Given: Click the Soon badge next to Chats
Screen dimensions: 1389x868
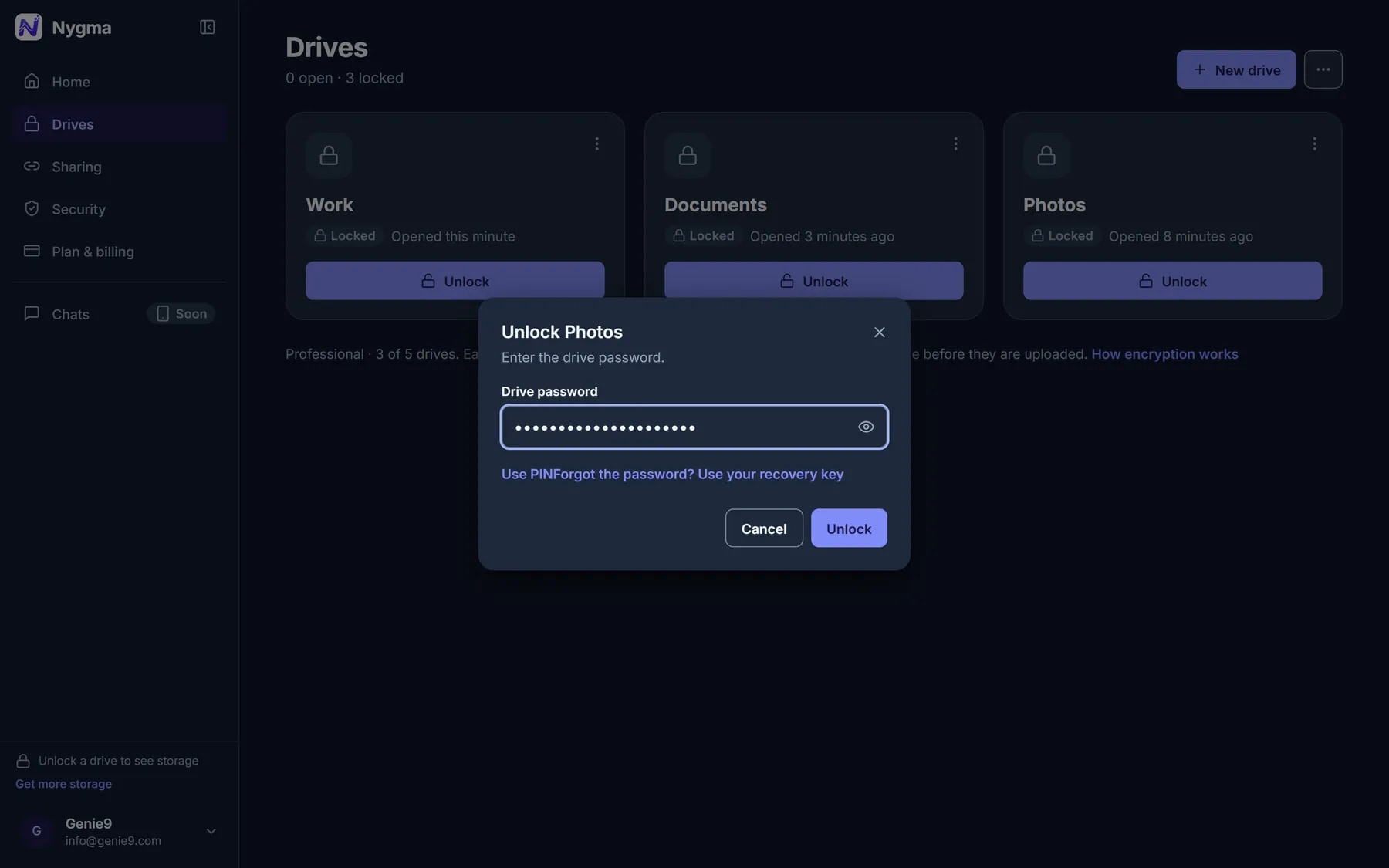Looking at the screenshot, I should pos(181,314).
